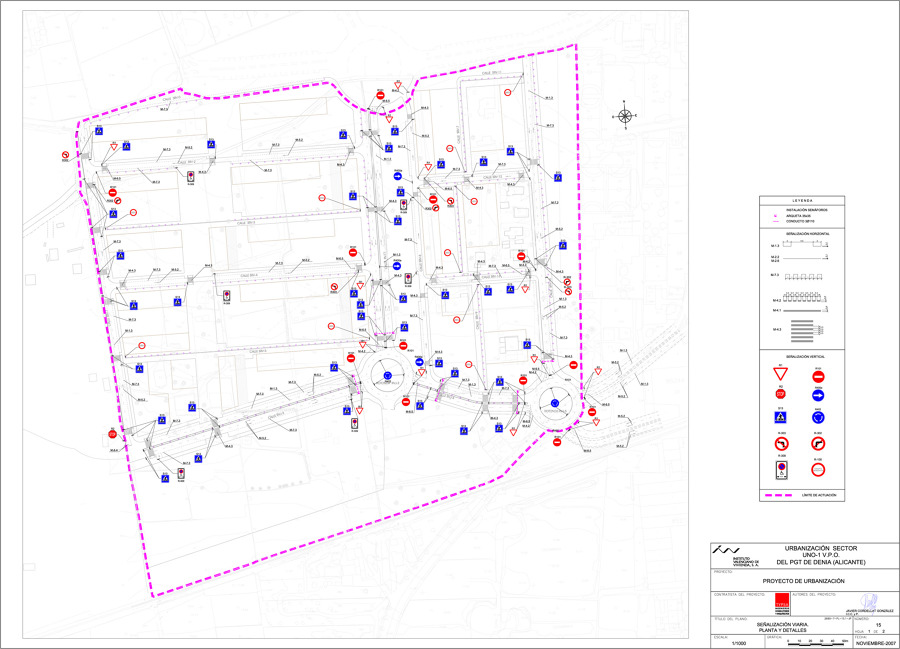Click the blue roundabout sign in the legend
This screenshot has height=649, width=900.
818,419
